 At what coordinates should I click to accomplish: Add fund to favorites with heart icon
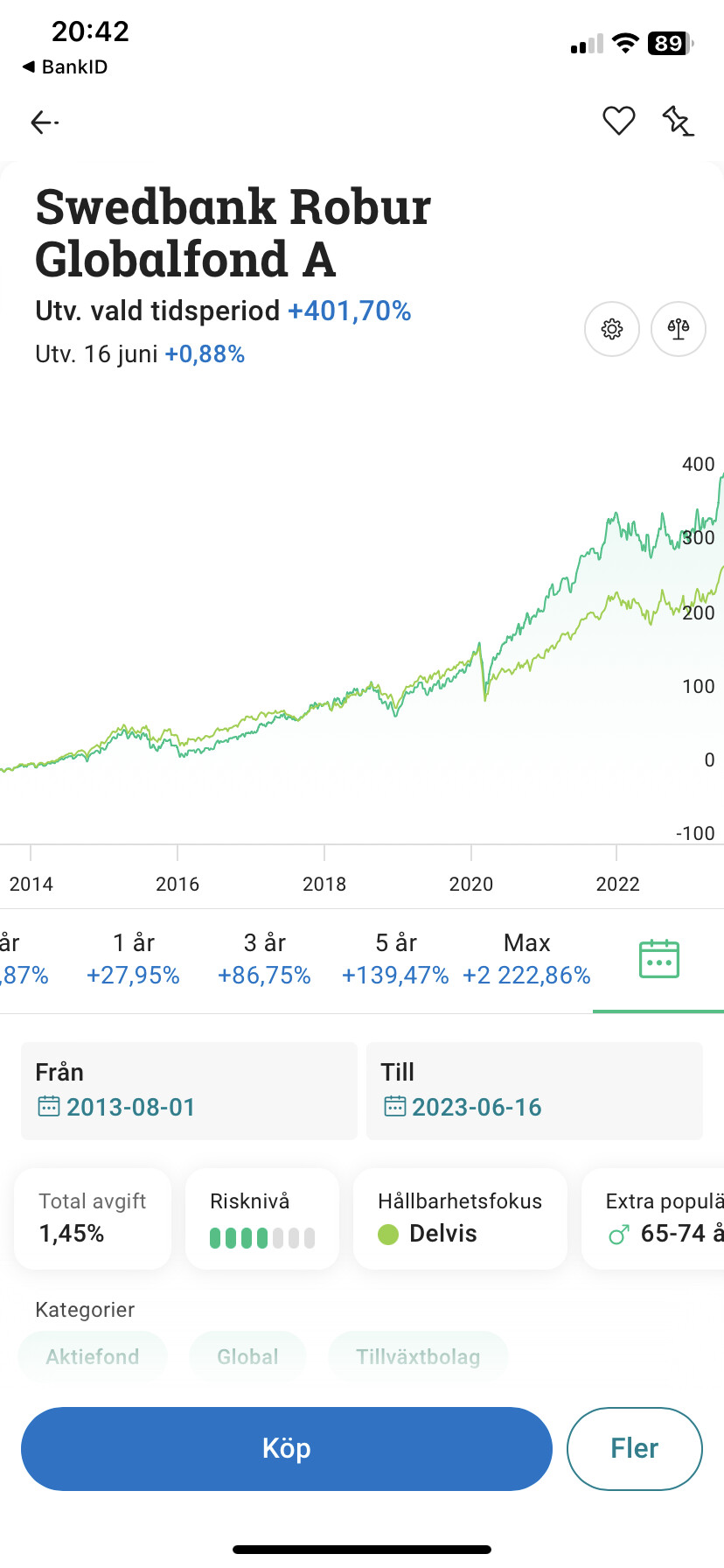619,121
